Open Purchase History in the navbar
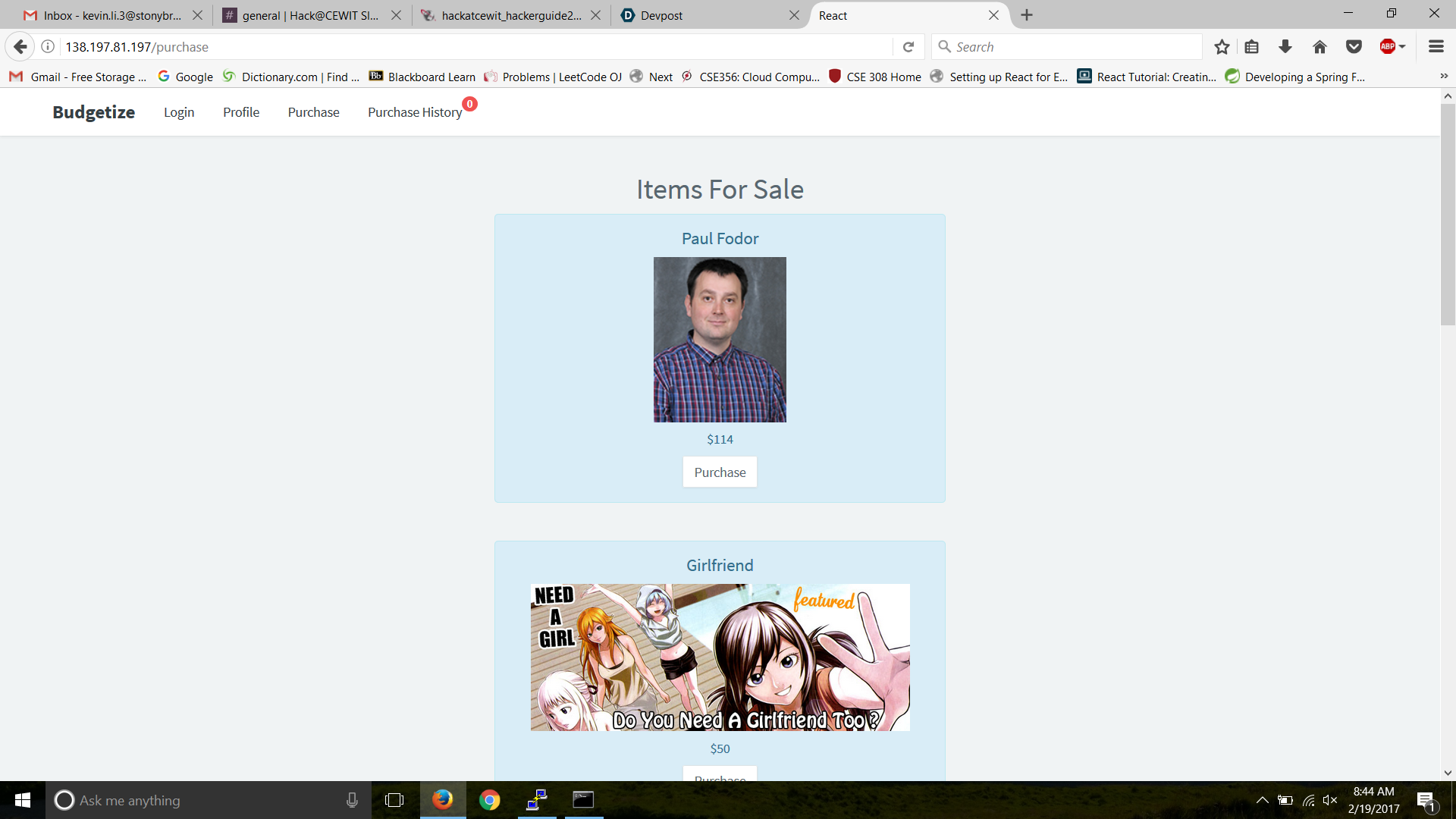This screenshot has width=1456, height=819. coord(415,112)
